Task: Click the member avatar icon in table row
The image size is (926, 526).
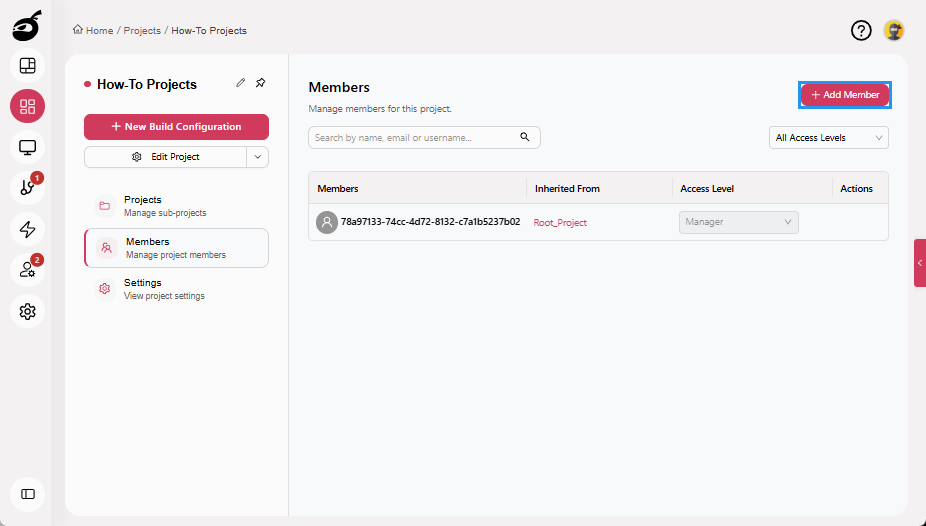Action: coord(327,223)
